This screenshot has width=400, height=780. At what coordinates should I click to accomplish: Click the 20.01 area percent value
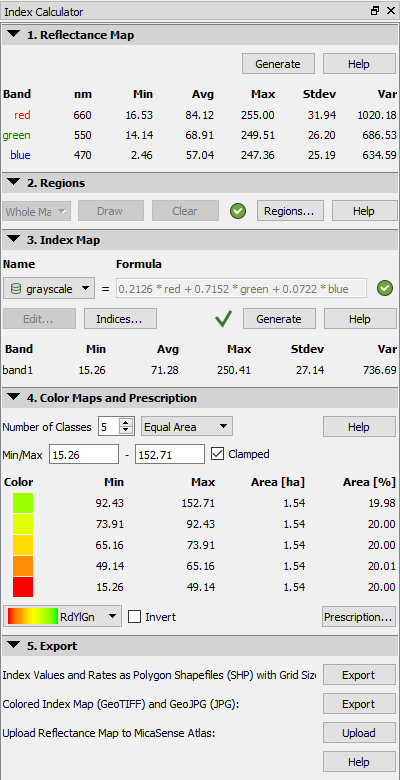[383, 566]
